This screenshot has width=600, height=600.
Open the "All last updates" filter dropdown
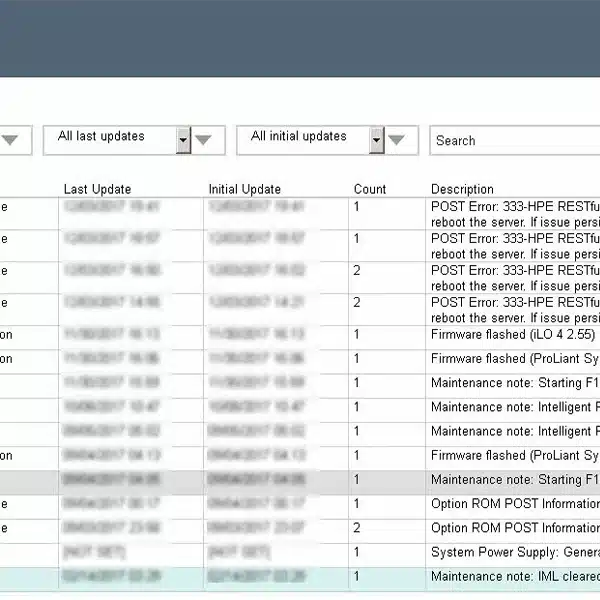tap(108, 137)
